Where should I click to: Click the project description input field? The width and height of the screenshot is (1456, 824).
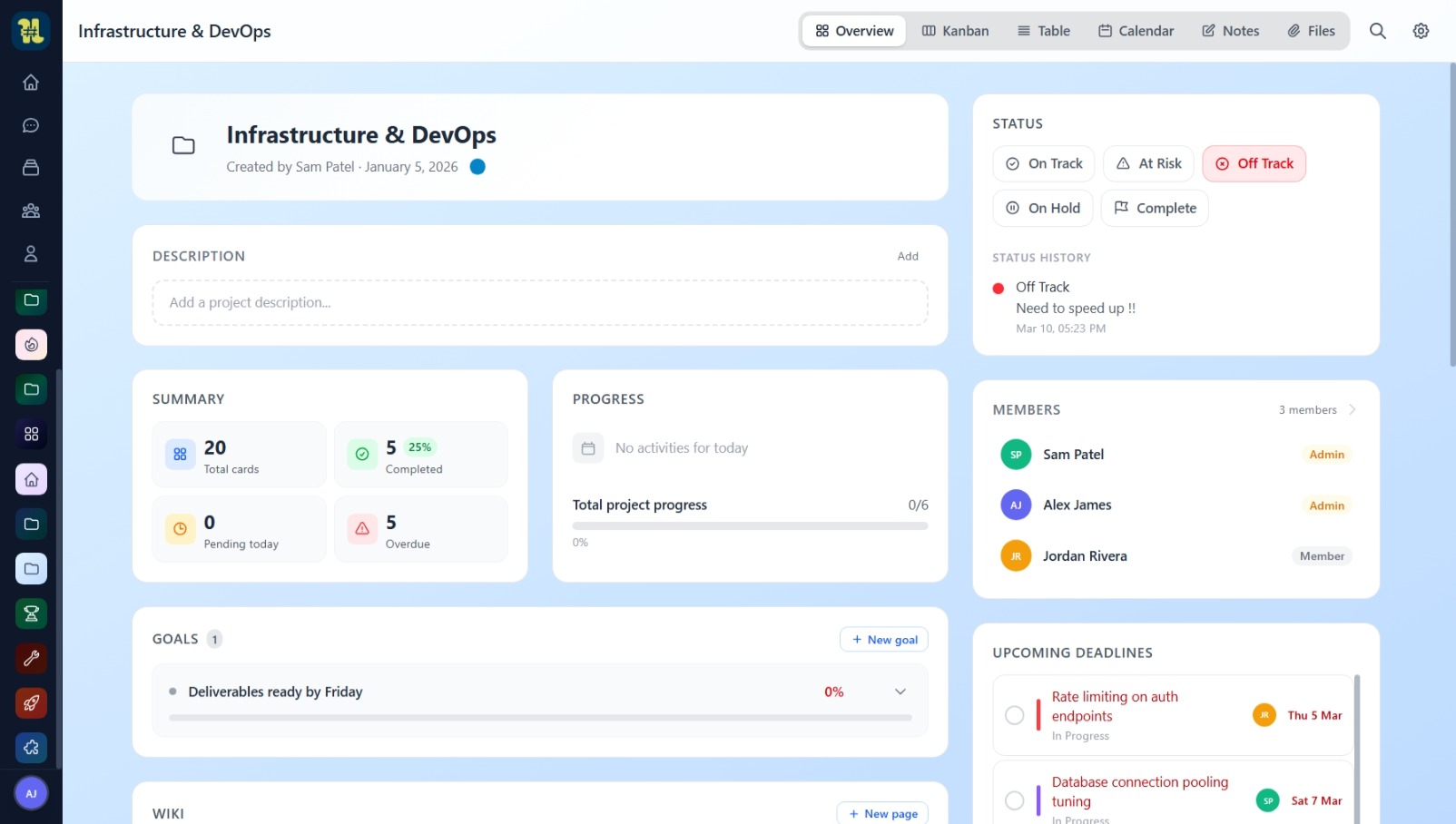539,303
